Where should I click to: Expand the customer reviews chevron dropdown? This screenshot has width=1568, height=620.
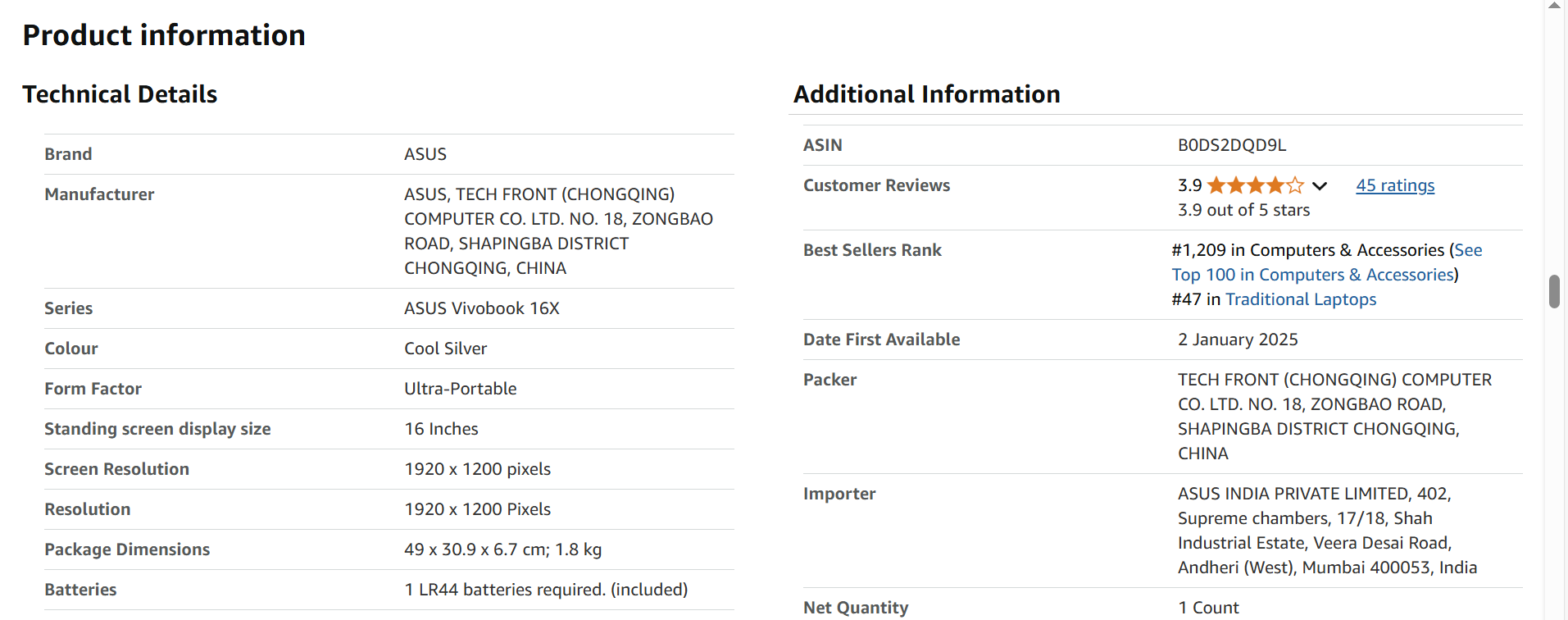(1320, 186)
